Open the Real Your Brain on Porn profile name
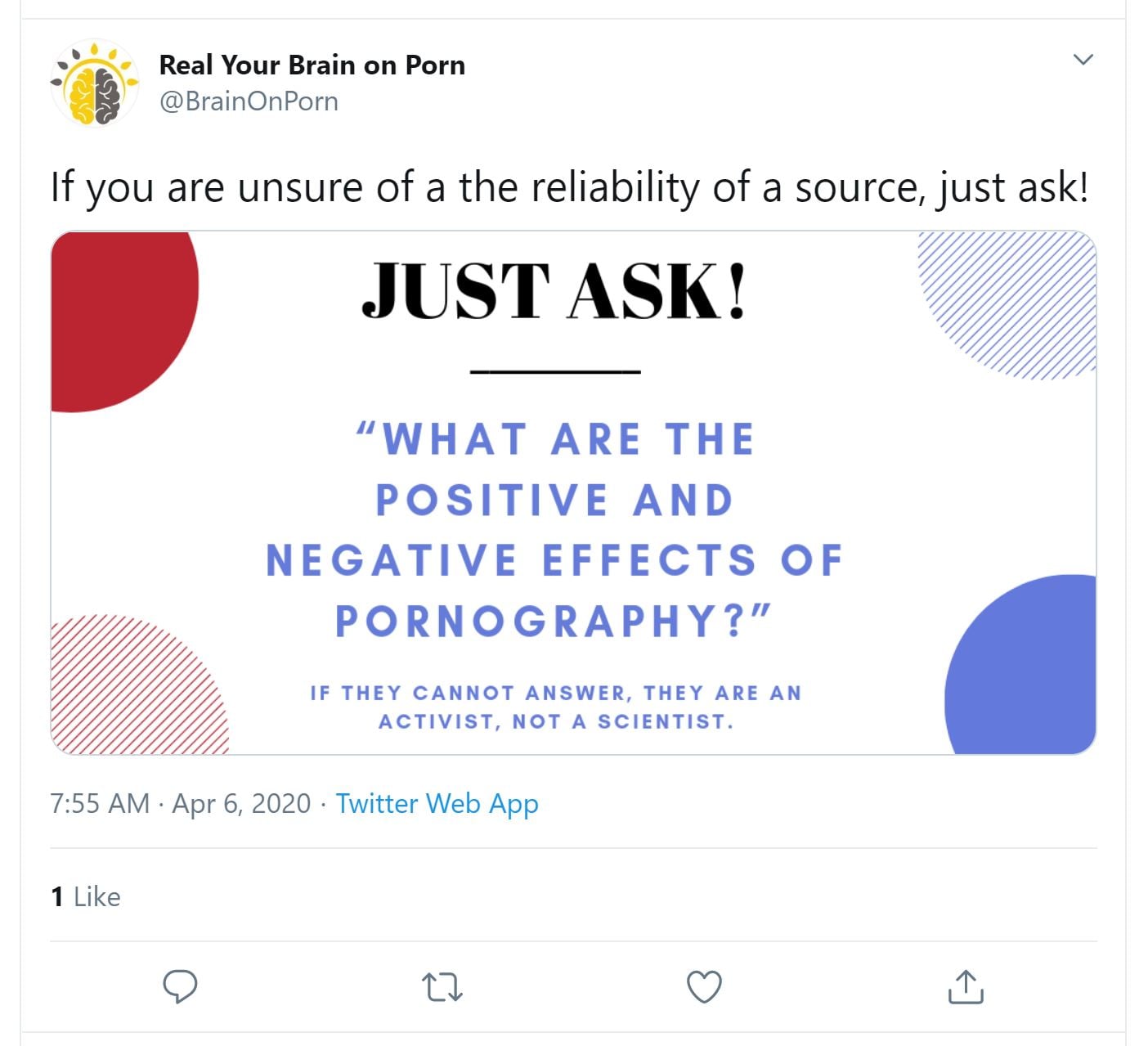The image size is (1148, 1046). click(312, 65)
